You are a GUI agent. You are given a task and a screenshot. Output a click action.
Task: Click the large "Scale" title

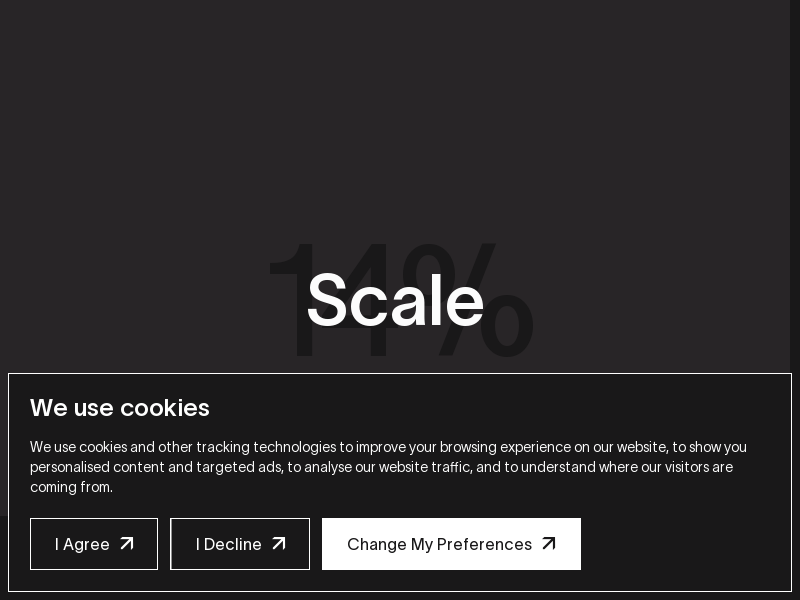tap(395, 301)
